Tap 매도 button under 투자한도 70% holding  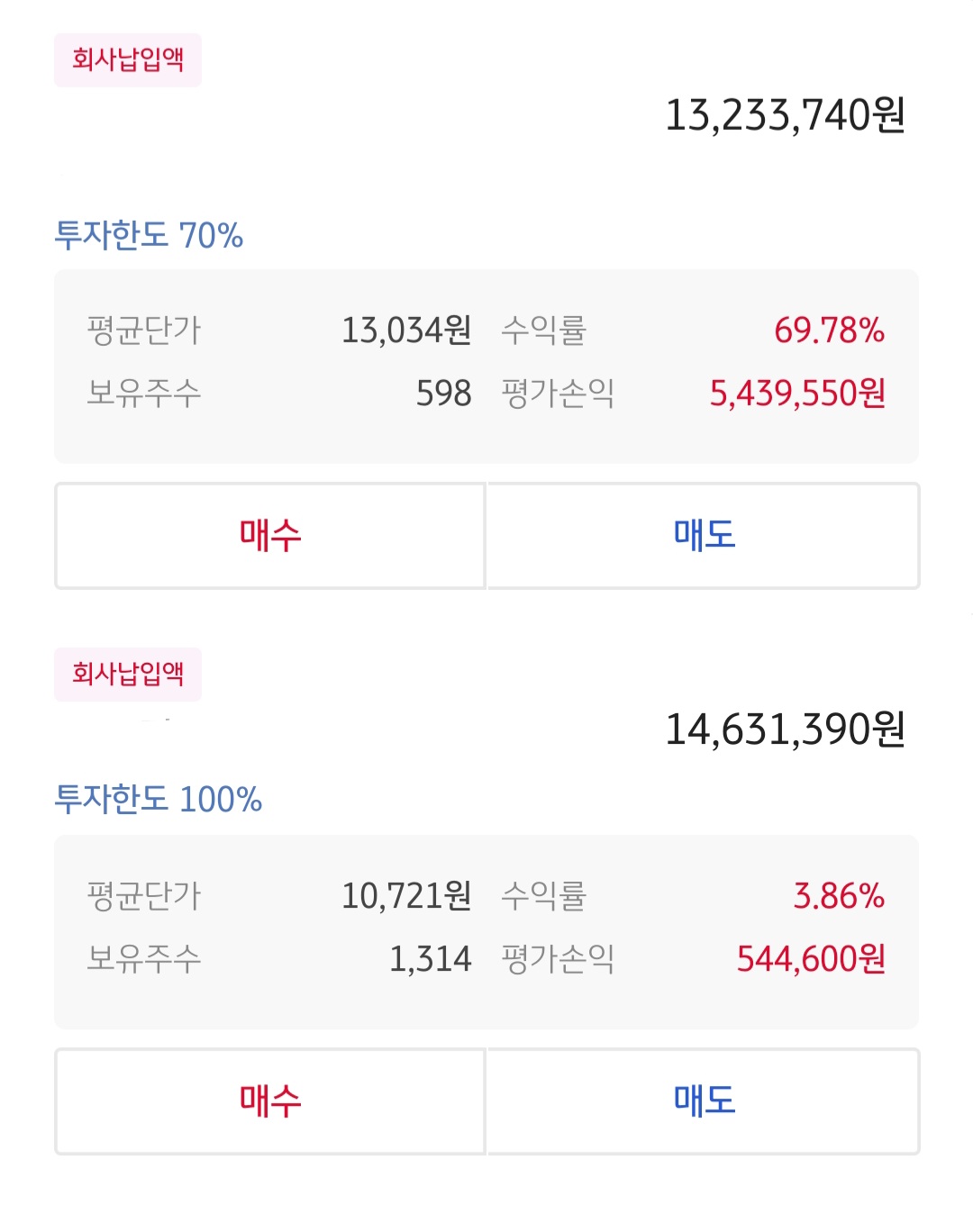(704, 536)
